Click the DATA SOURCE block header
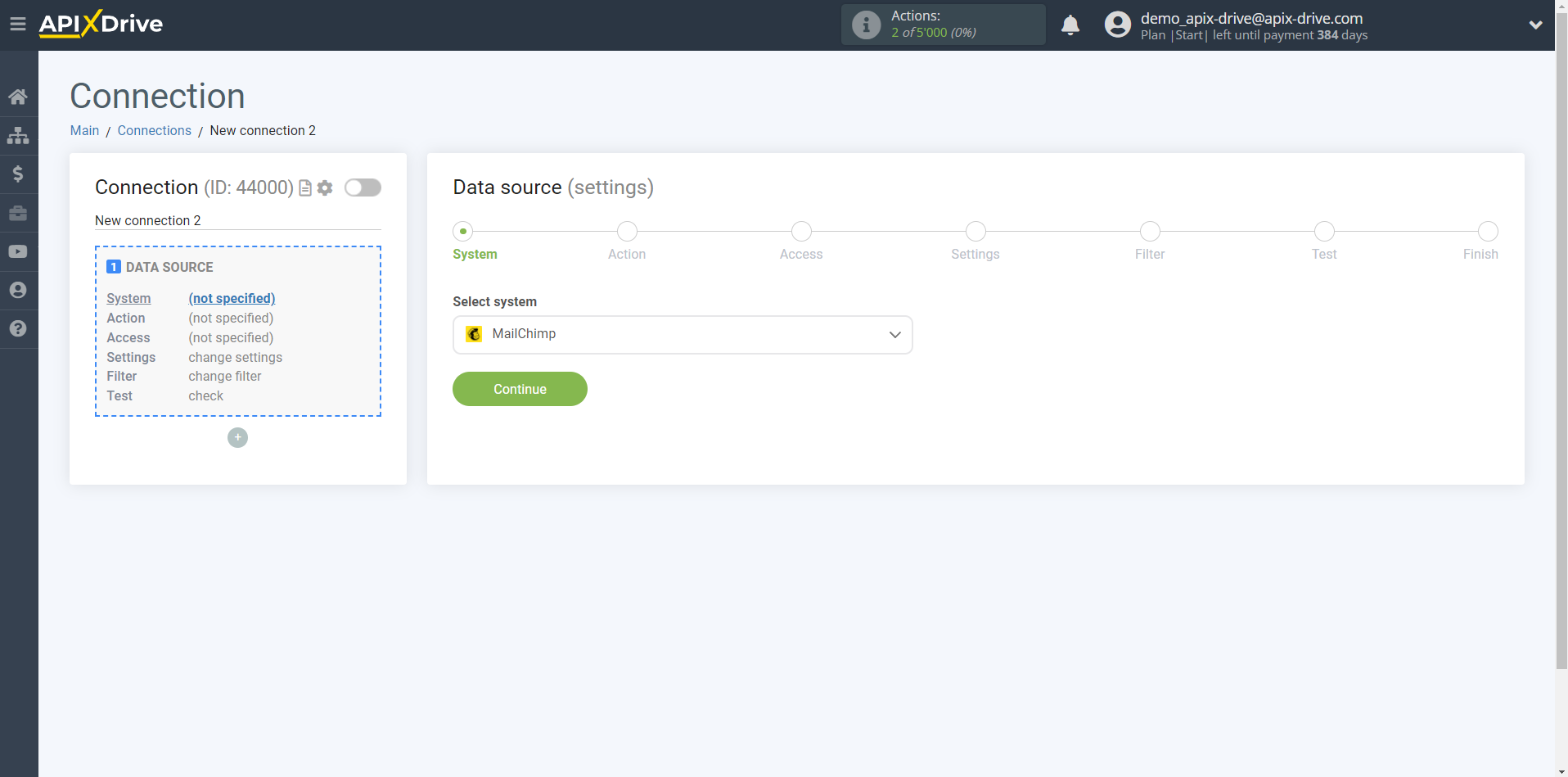This screenshot has height=777, width=1568. 169,267
